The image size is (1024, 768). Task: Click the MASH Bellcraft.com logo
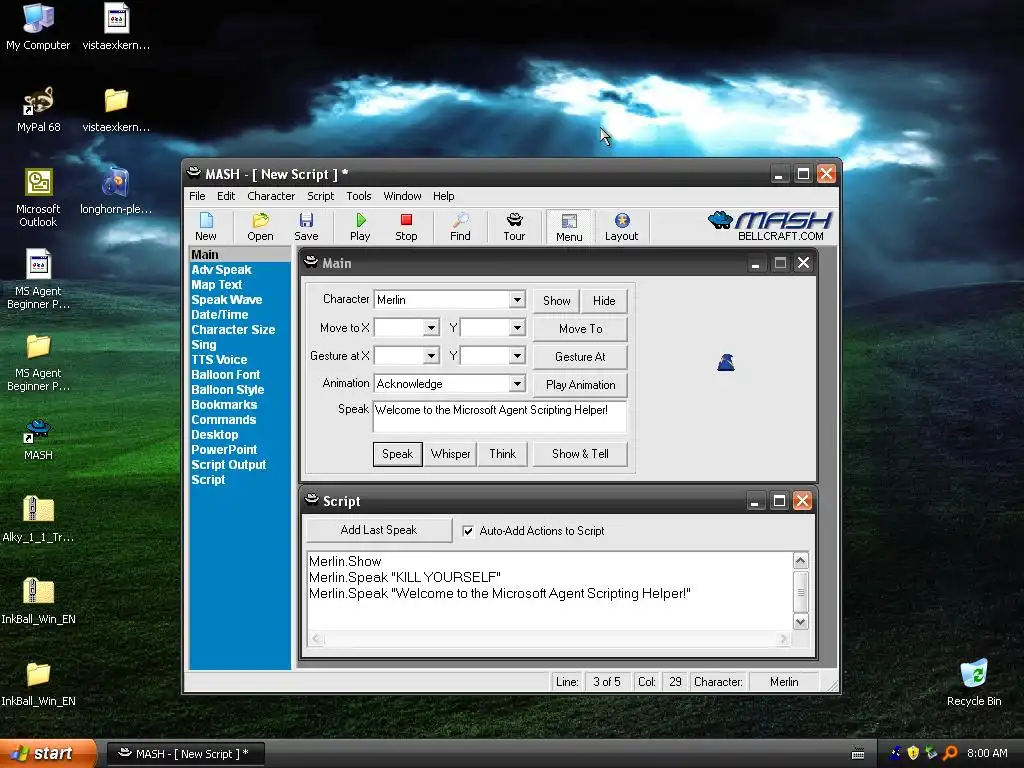(770, 226)
